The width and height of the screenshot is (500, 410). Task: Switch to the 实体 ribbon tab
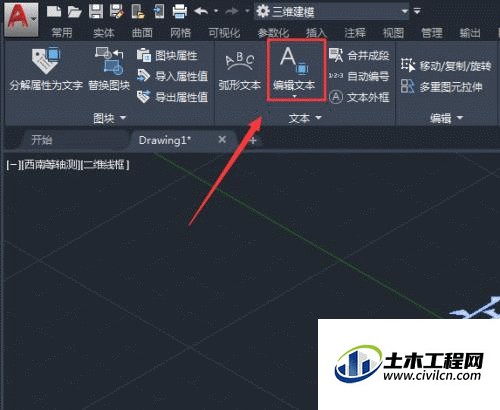(x=104, y=33)
